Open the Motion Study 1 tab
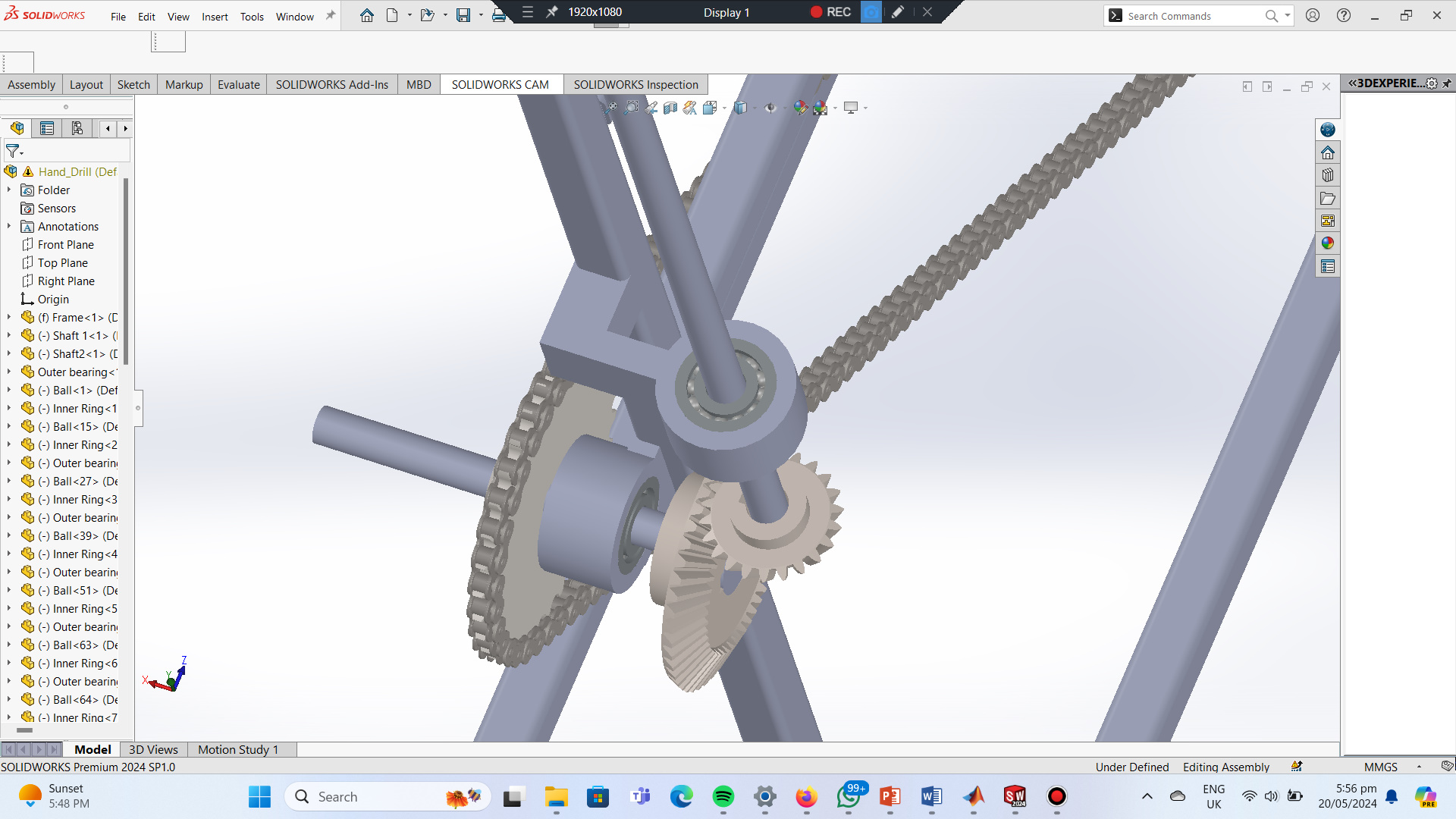Viewport: 1456px width, 819px height. 238,749
